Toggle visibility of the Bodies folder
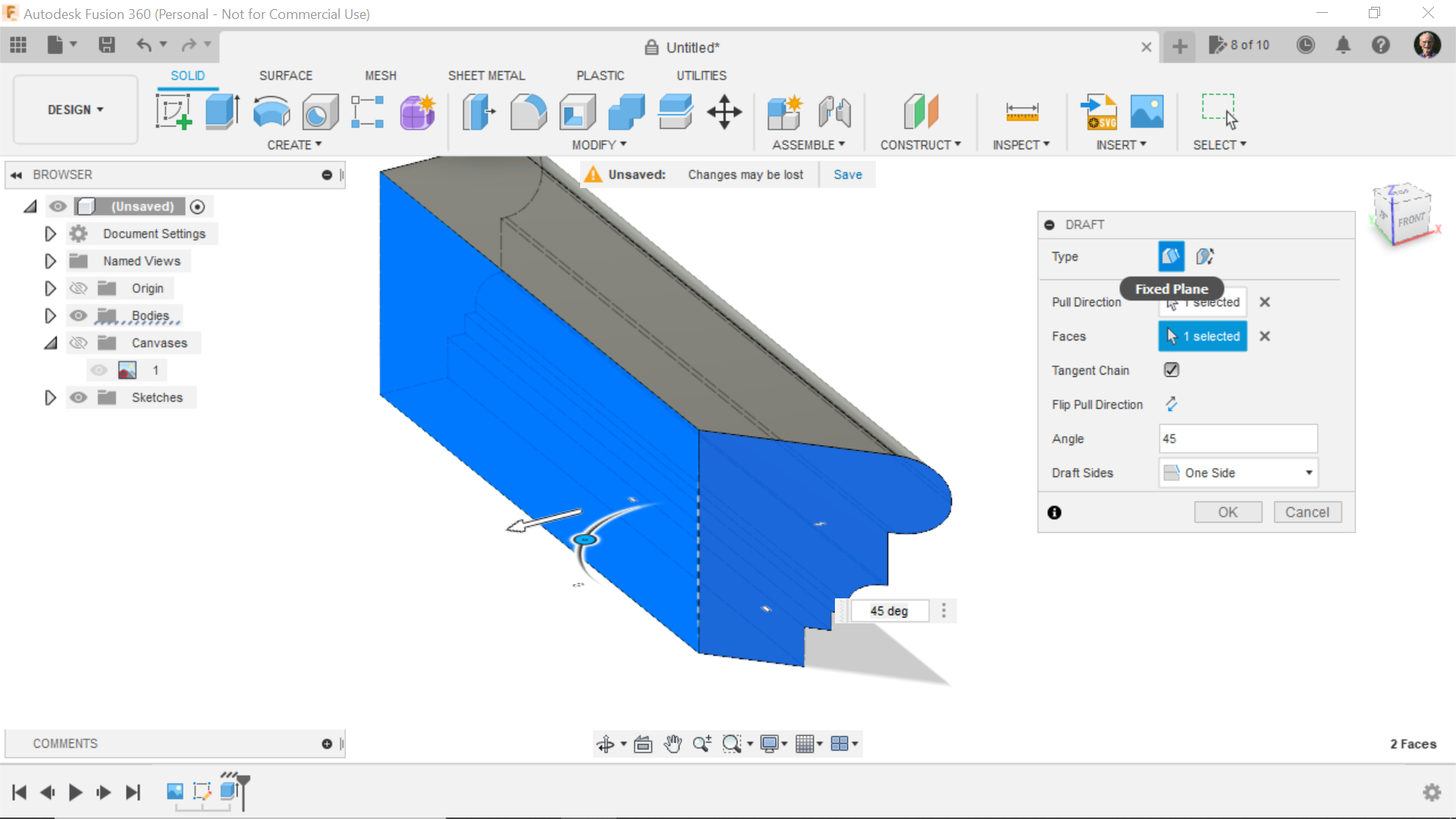The height and width of the screenshot is (819, 1456). pos(78,315)
